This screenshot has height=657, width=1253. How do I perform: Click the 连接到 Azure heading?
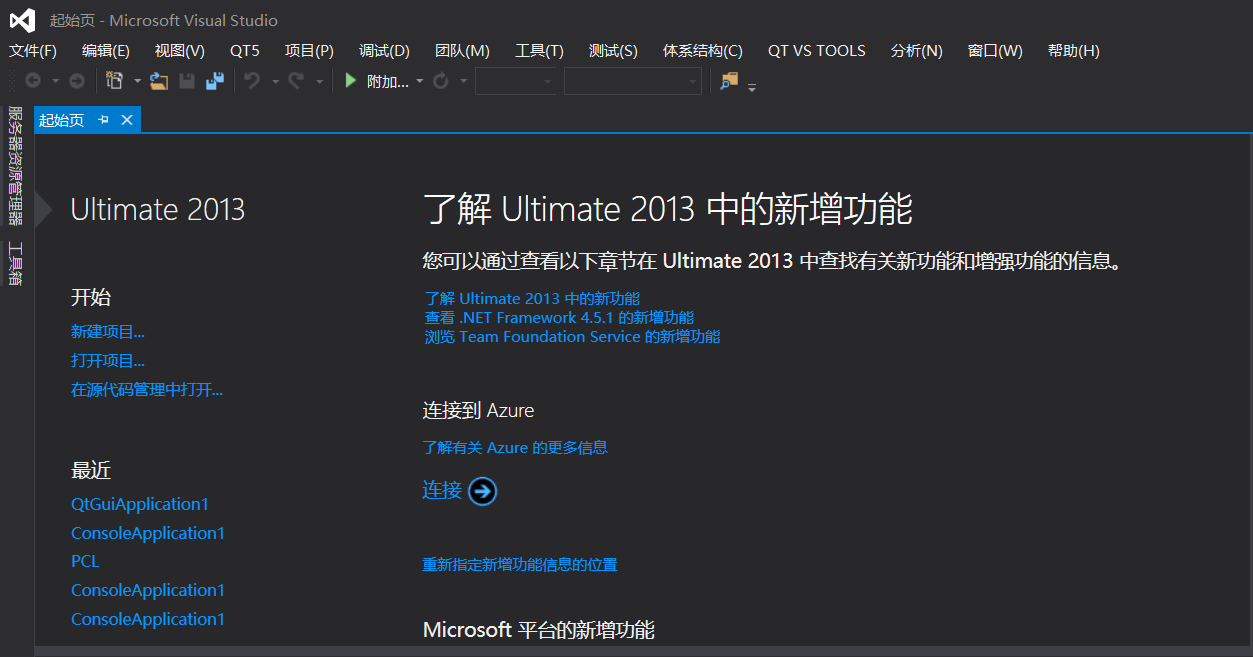(479, 410)
